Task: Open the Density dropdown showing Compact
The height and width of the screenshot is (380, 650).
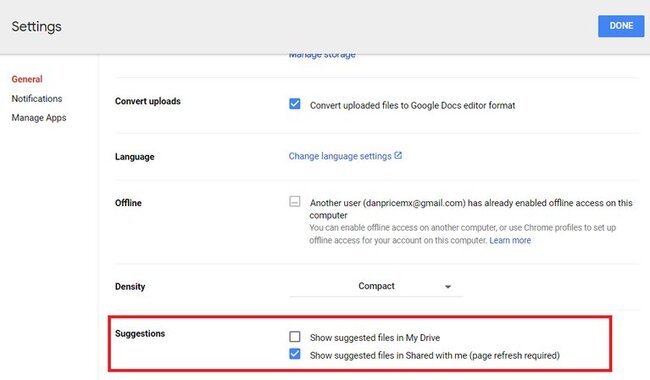Action: 376,286
